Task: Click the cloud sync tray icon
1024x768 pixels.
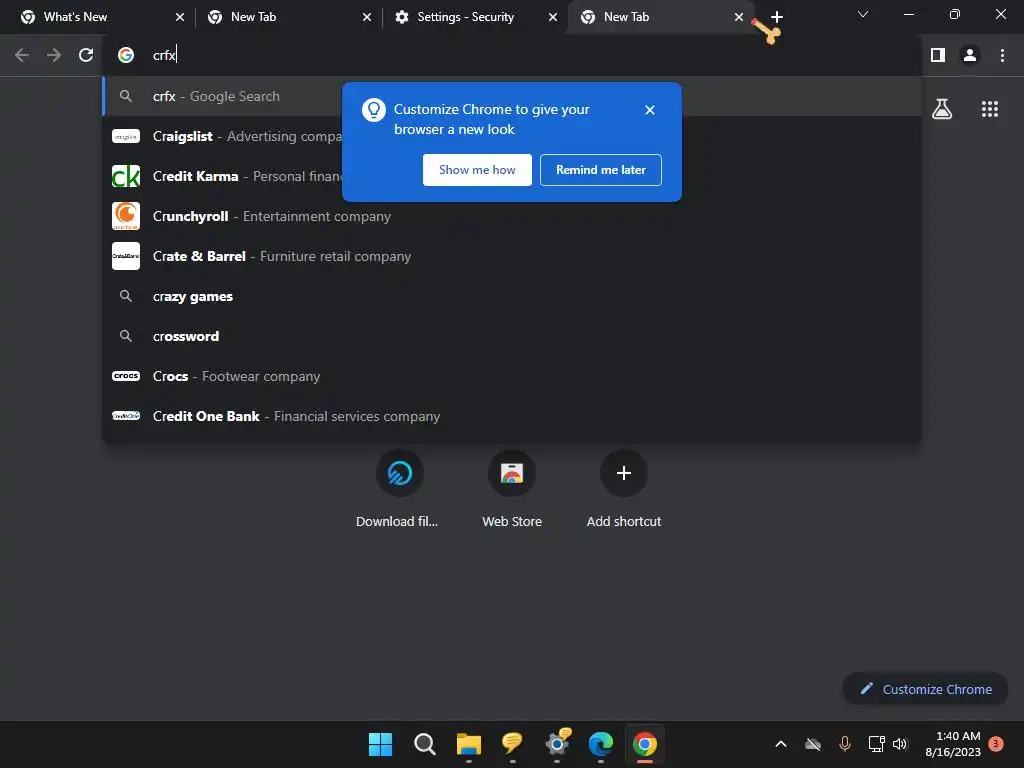Action: pos(813,744)
